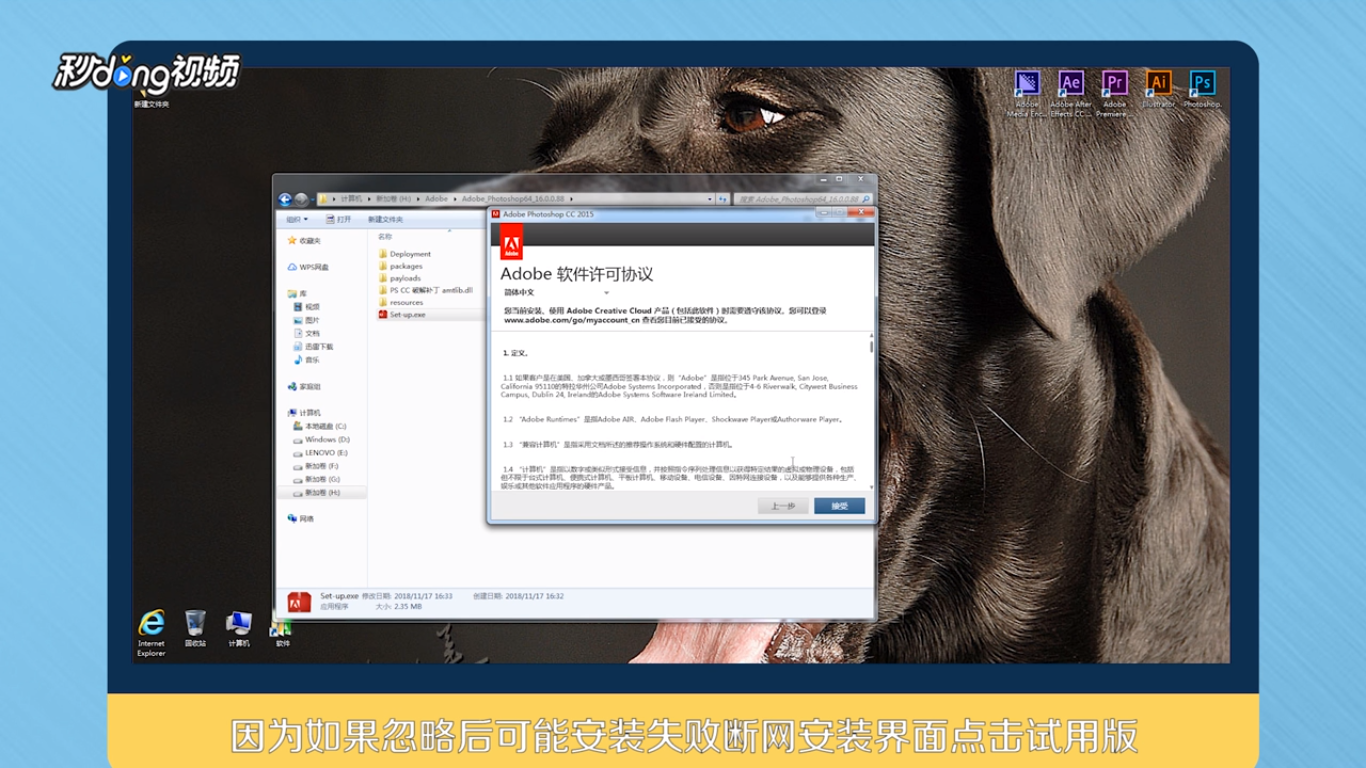Open 网络 in the navigation pane
This screenshot has width=1366, height=768.
tap(300, 518)
